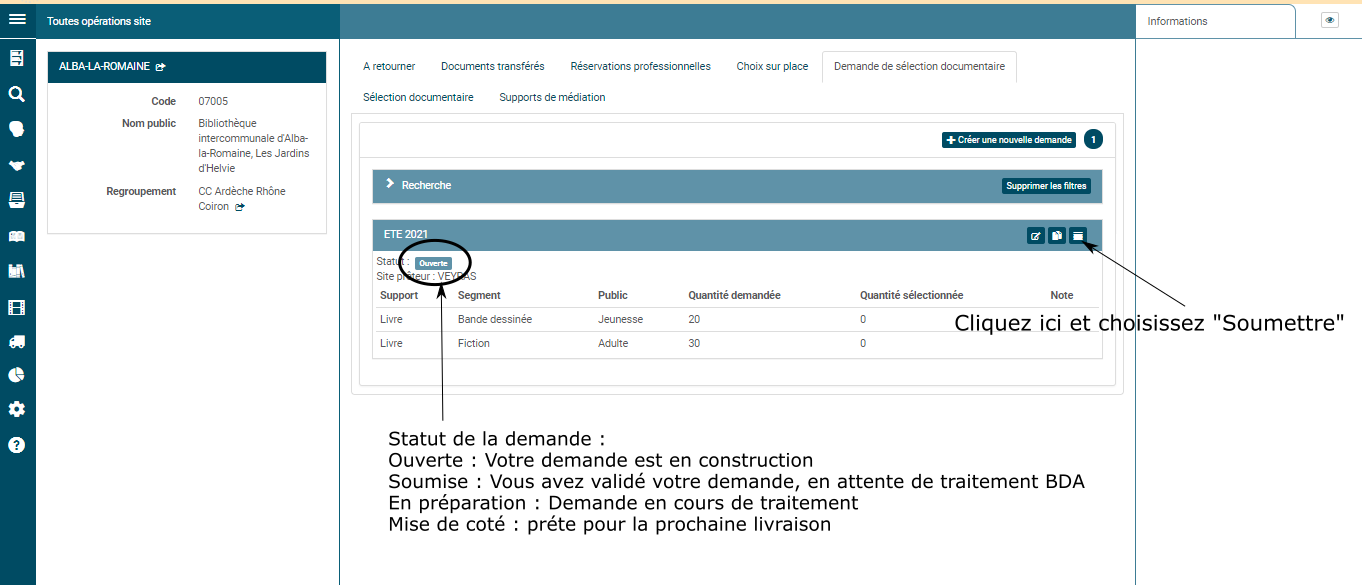
Task: Click the ALBA-LA-ROMAINE site title
Action: pyautogui.click(x=105, y=66)
